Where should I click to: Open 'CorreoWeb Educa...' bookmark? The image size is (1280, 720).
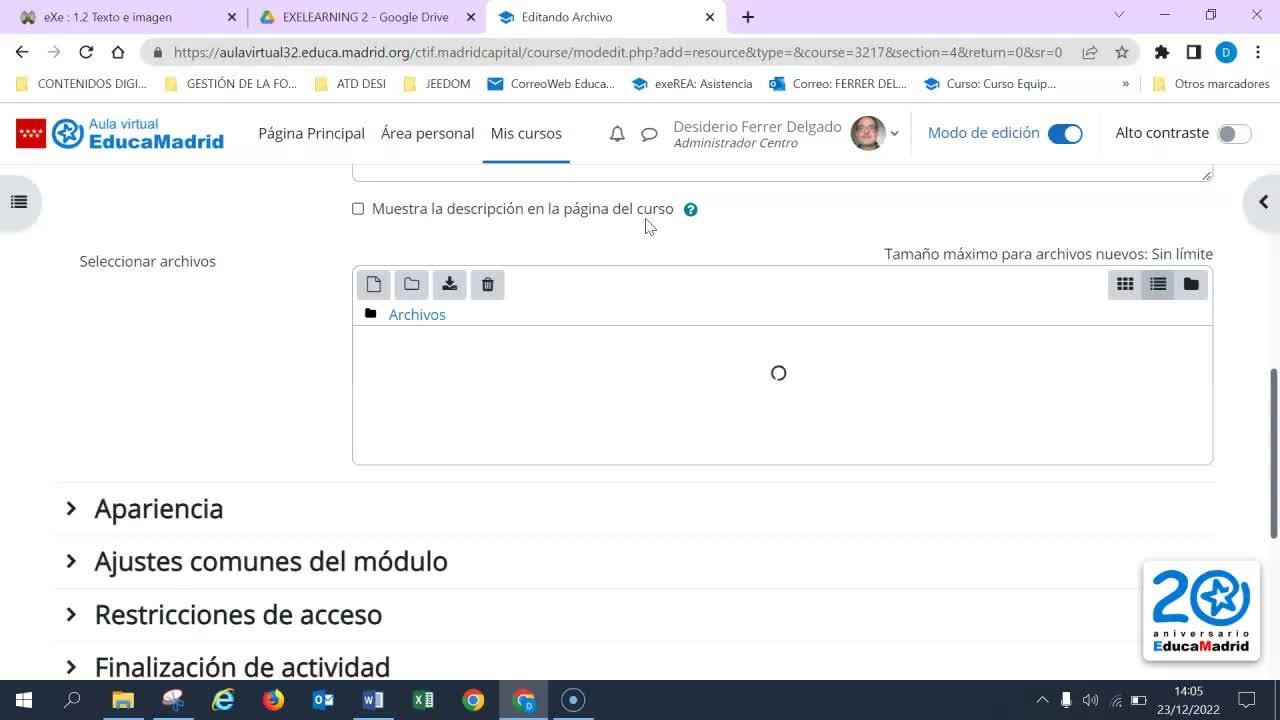[x=551, y=84]
